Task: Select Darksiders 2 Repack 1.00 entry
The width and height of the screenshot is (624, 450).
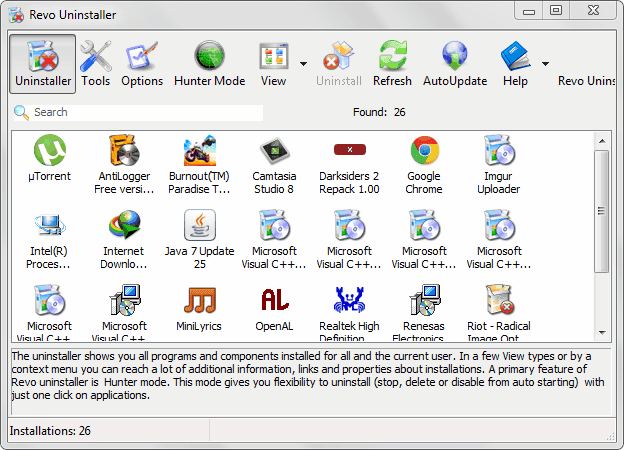Action: click(349, 164)
